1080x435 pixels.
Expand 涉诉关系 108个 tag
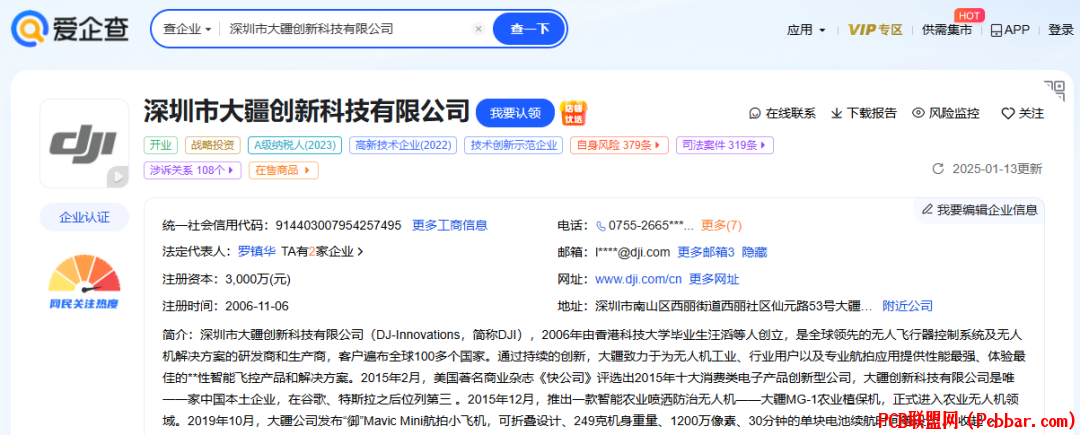(192, 169)
